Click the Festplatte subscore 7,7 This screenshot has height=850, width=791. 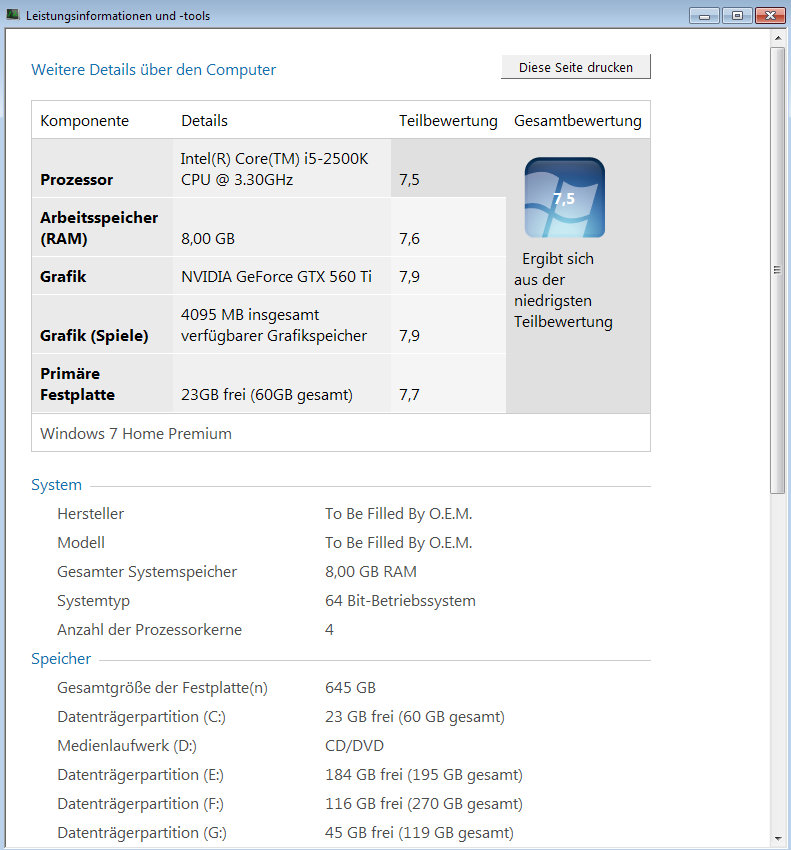409,395
